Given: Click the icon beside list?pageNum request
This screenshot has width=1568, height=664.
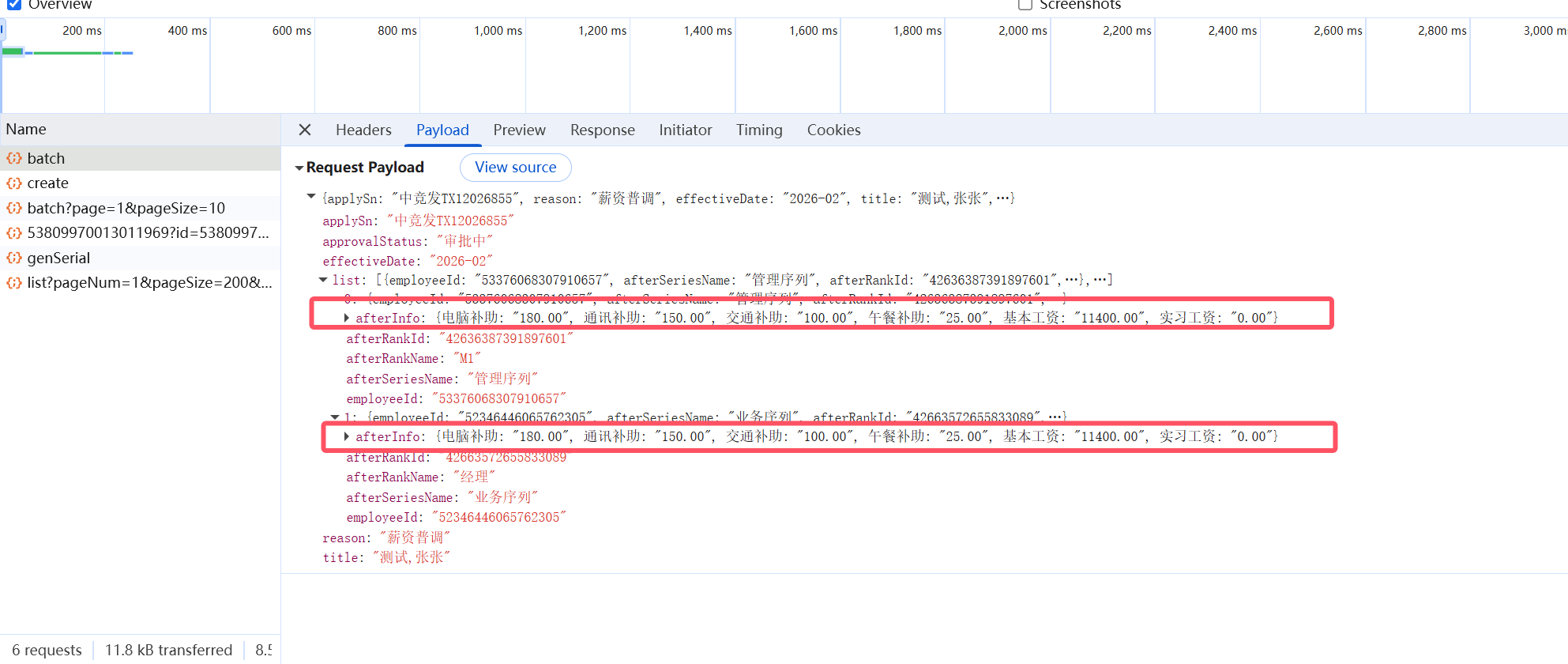Looking at the screenshot, I should [x=14, y=283].
